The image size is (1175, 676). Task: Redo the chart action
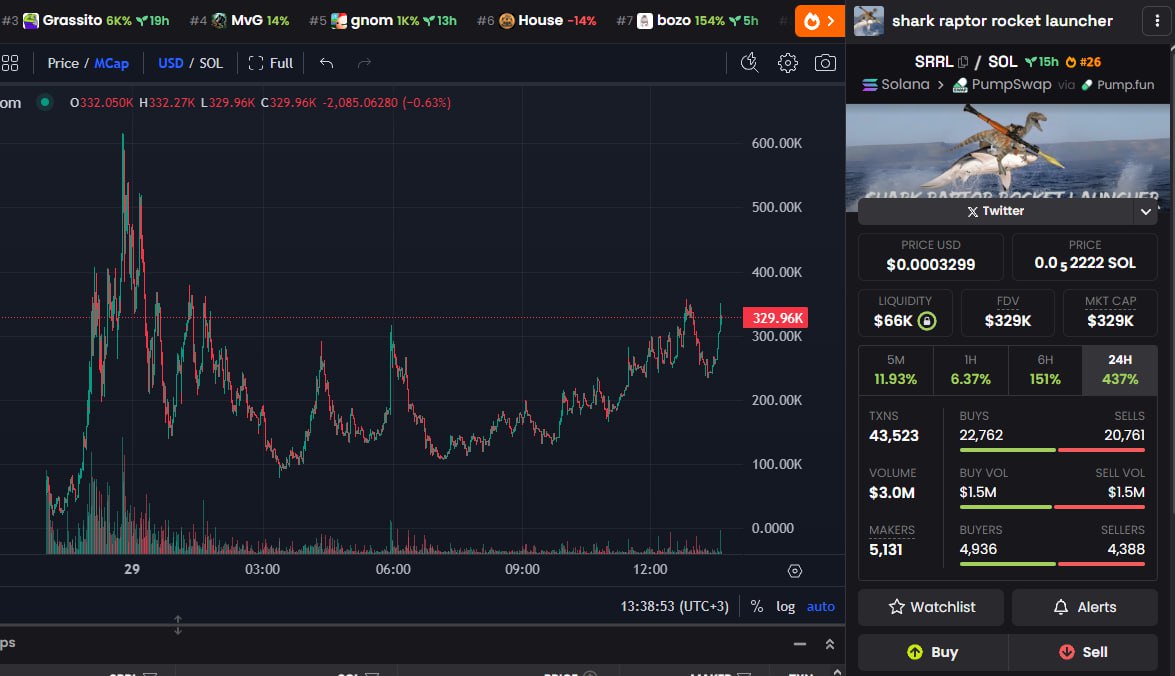click(x=364, y=63)
